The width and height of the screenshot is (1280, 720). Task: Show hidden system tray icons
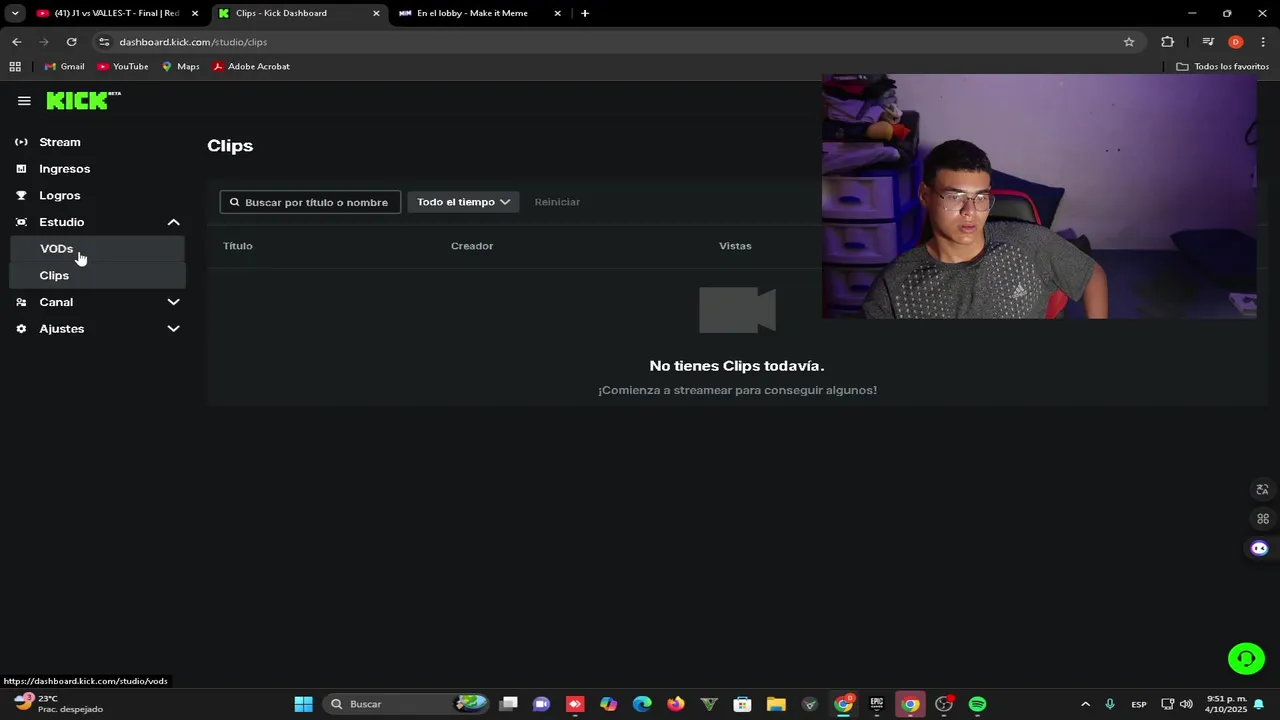point(1085,704)
